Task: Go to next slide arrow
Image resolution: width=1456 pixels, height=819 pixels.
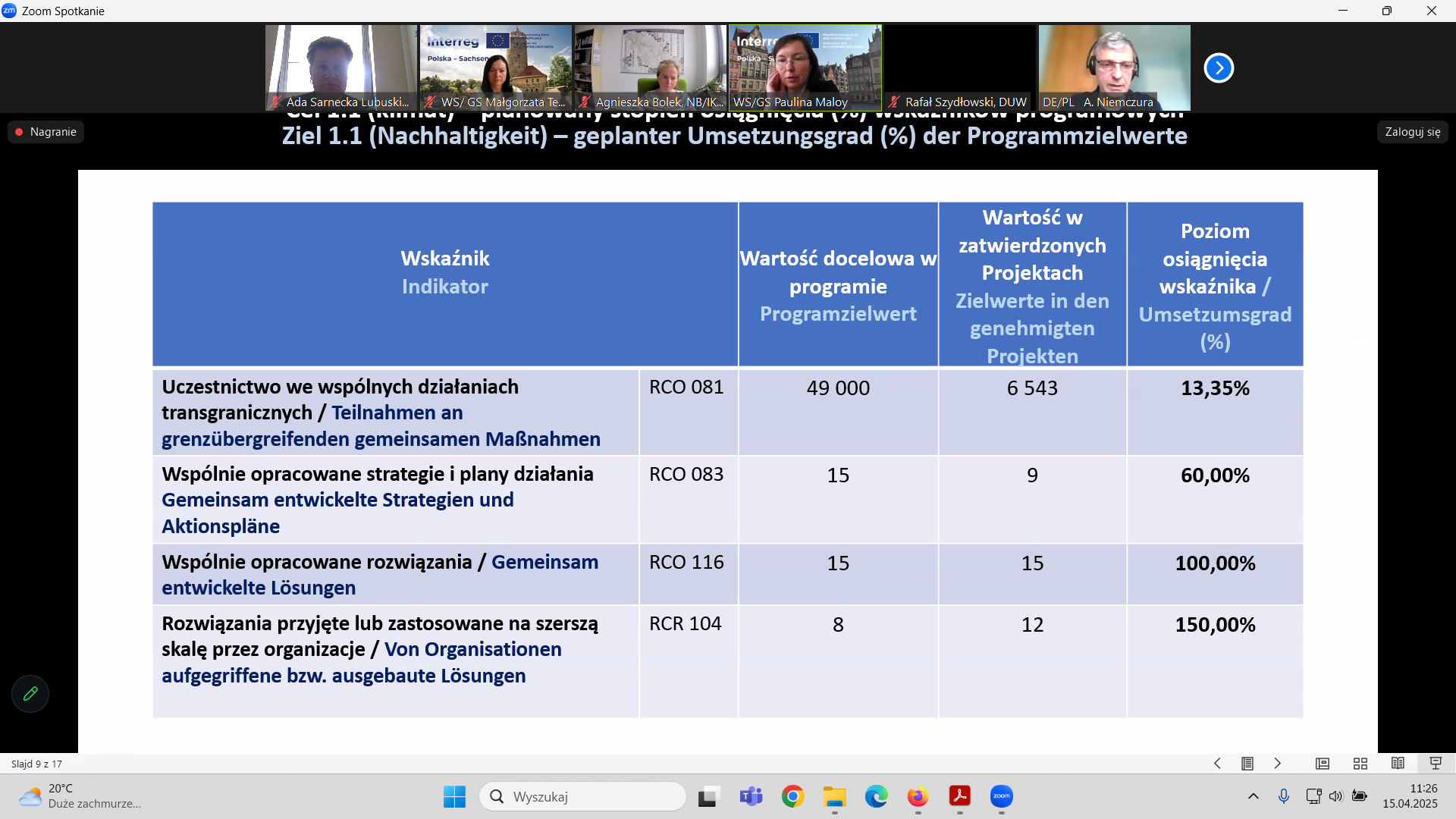Action: (1278, 764)
